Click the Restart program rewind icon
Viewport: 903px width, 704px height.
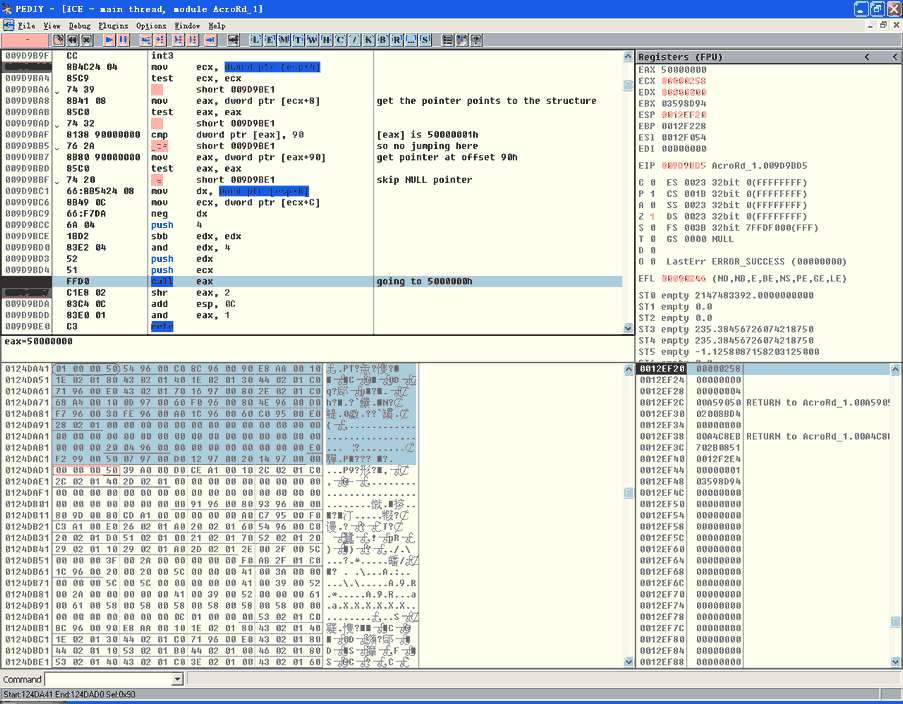pyautogui.click(x=73, y=40)
